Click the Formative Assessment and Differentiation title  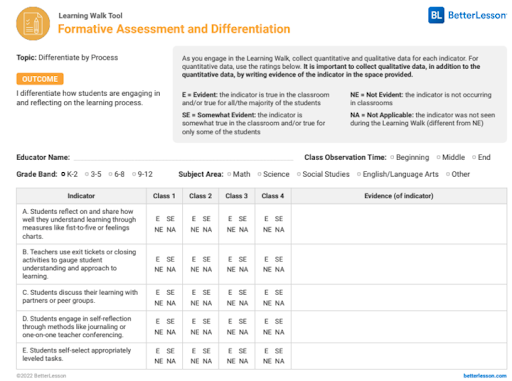174,29
